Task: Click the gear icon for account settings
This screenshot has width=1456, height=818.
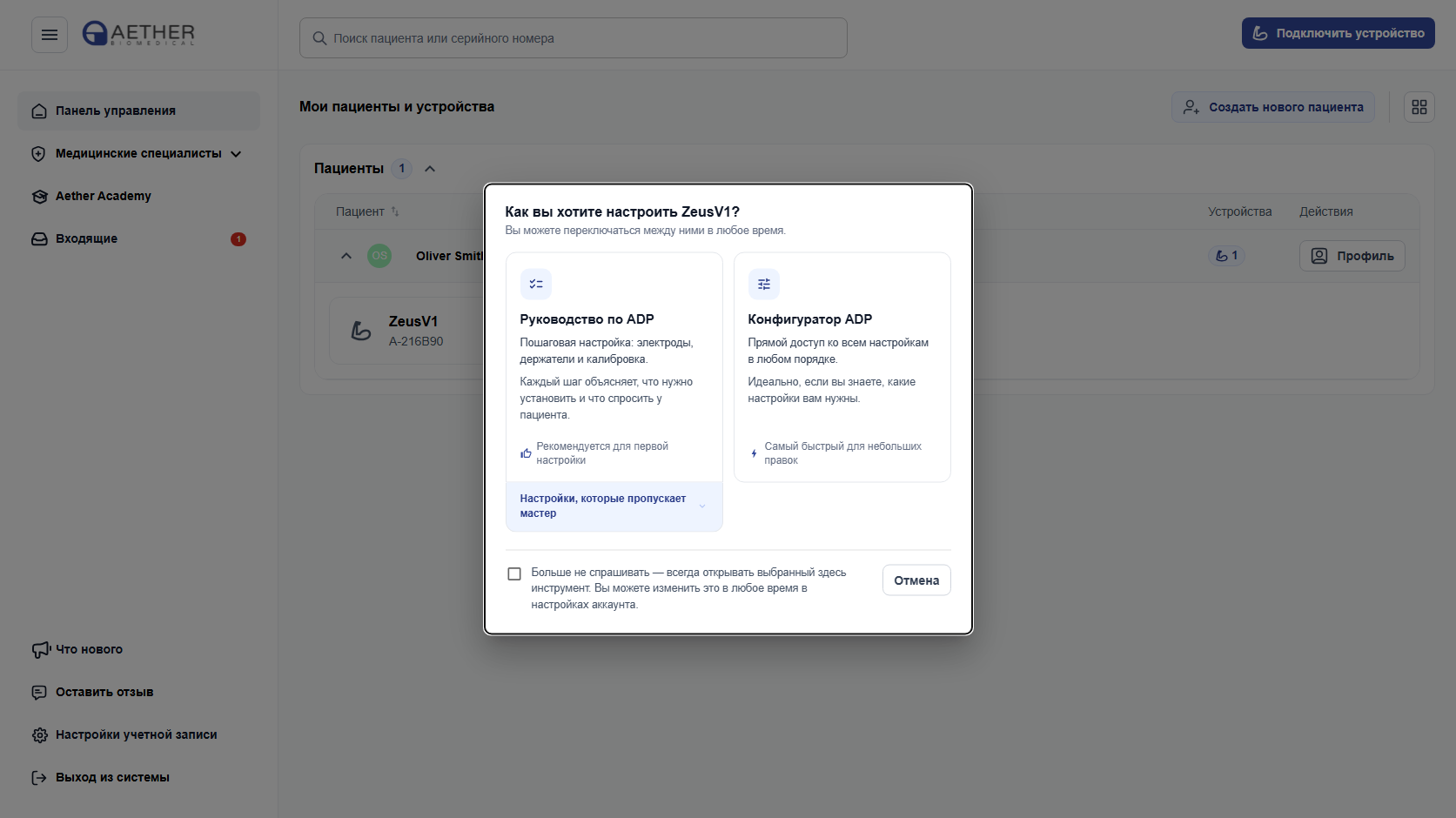Action: pos(40,735)
